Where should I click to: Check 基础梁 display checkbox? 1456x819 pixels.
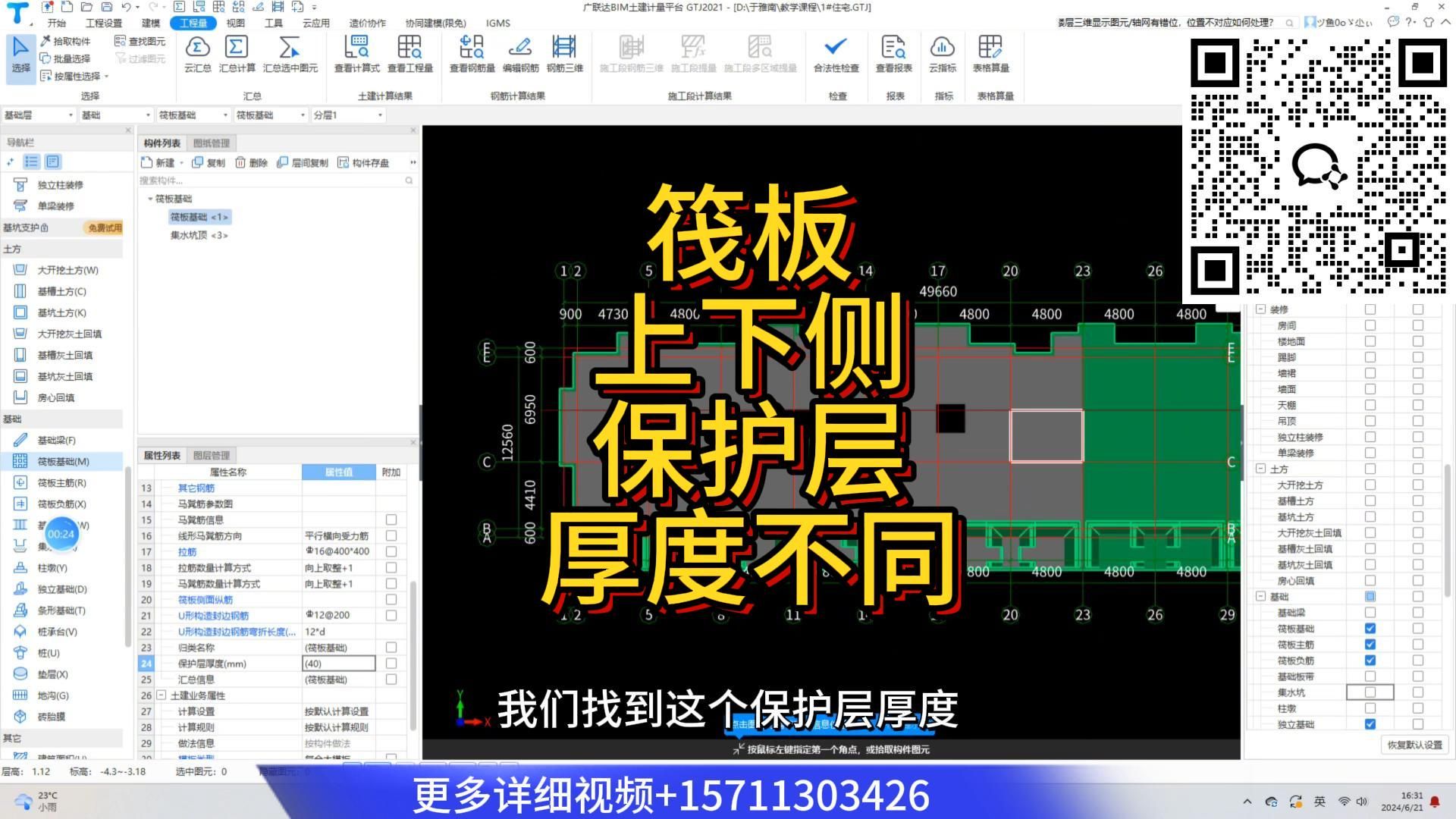1370,612
